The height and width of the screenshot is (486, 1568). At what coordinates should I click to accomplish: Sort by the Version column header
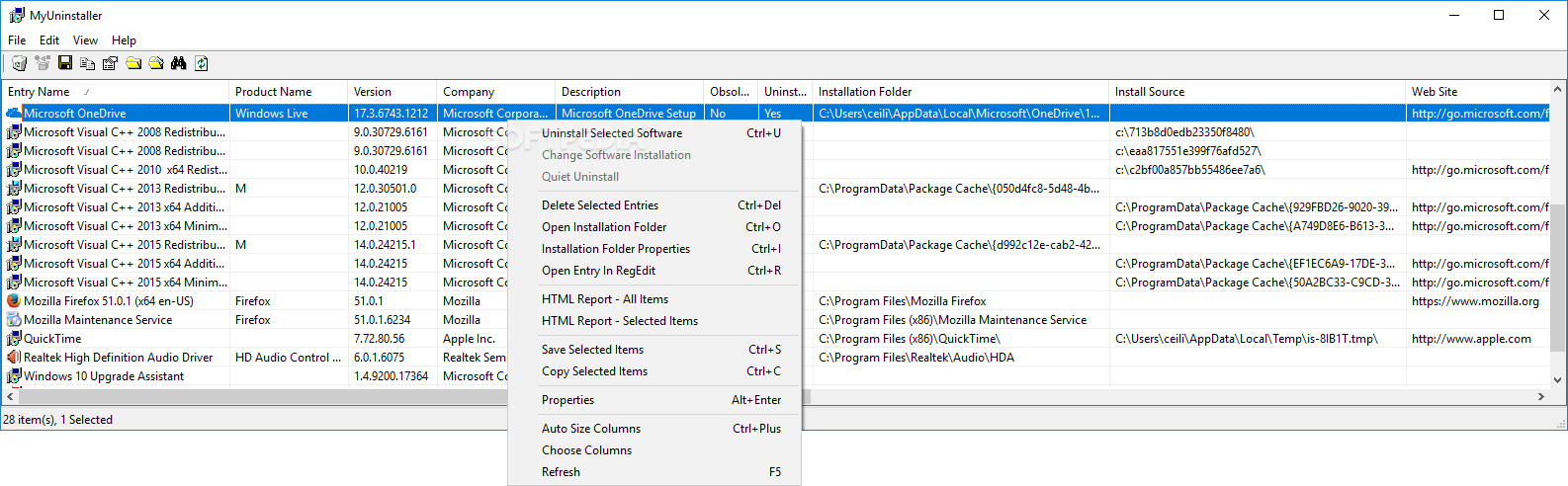tap(392, 92)
